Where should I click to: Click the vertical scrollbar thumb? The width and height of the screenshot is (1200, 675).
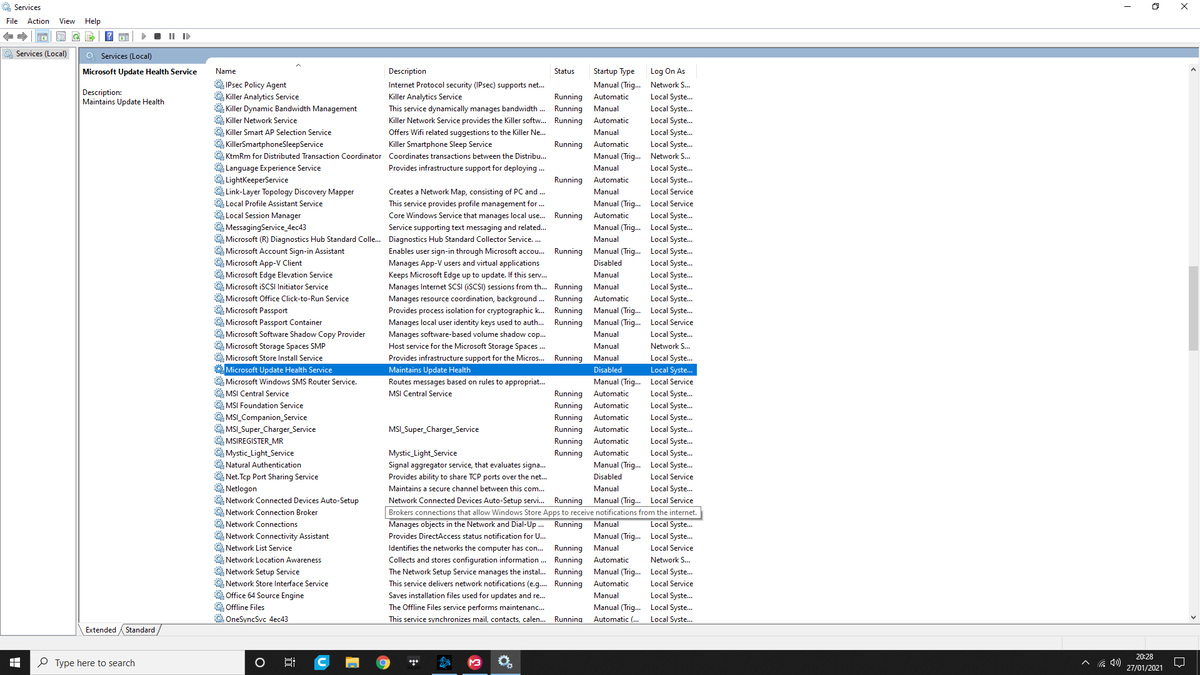(1193, 308)
